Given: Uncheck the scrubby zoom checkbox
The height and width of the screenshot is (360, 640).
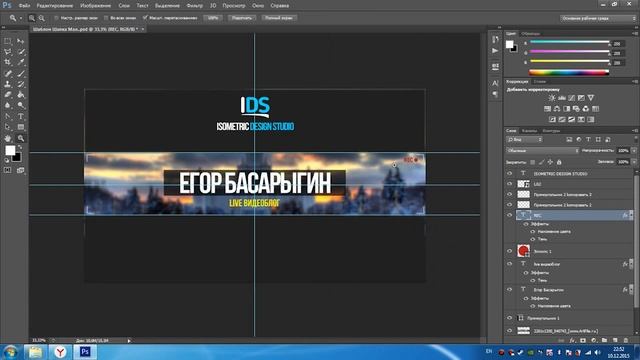Looking at the screenshot, I should [x=145, y=18].
